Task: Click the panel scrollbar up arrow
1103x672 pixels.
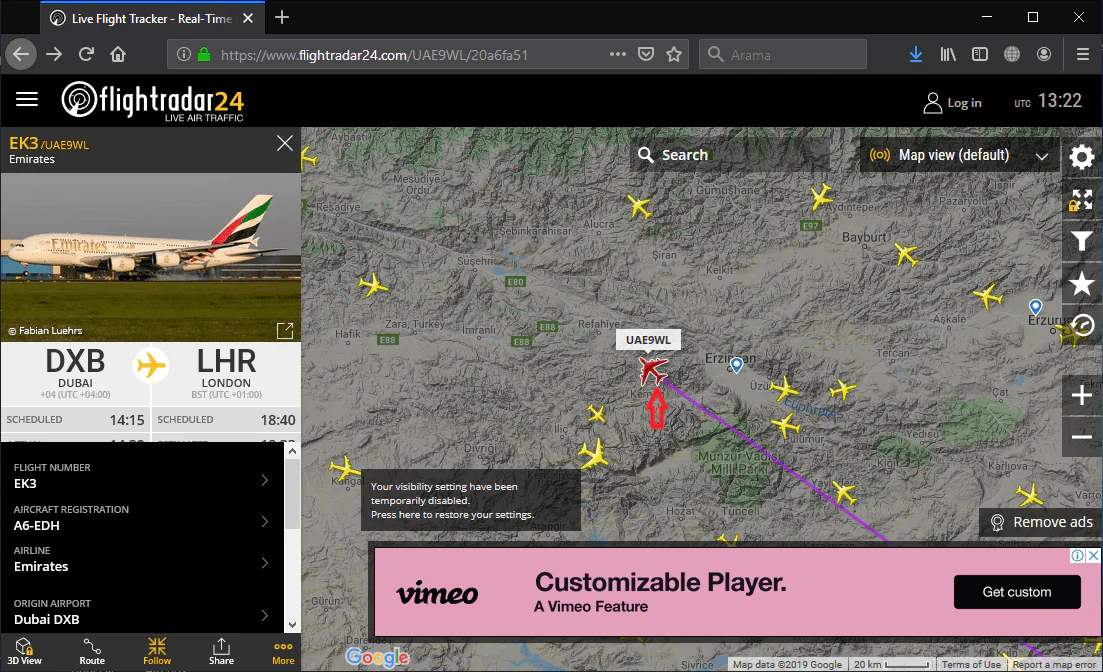Action: 293,450
